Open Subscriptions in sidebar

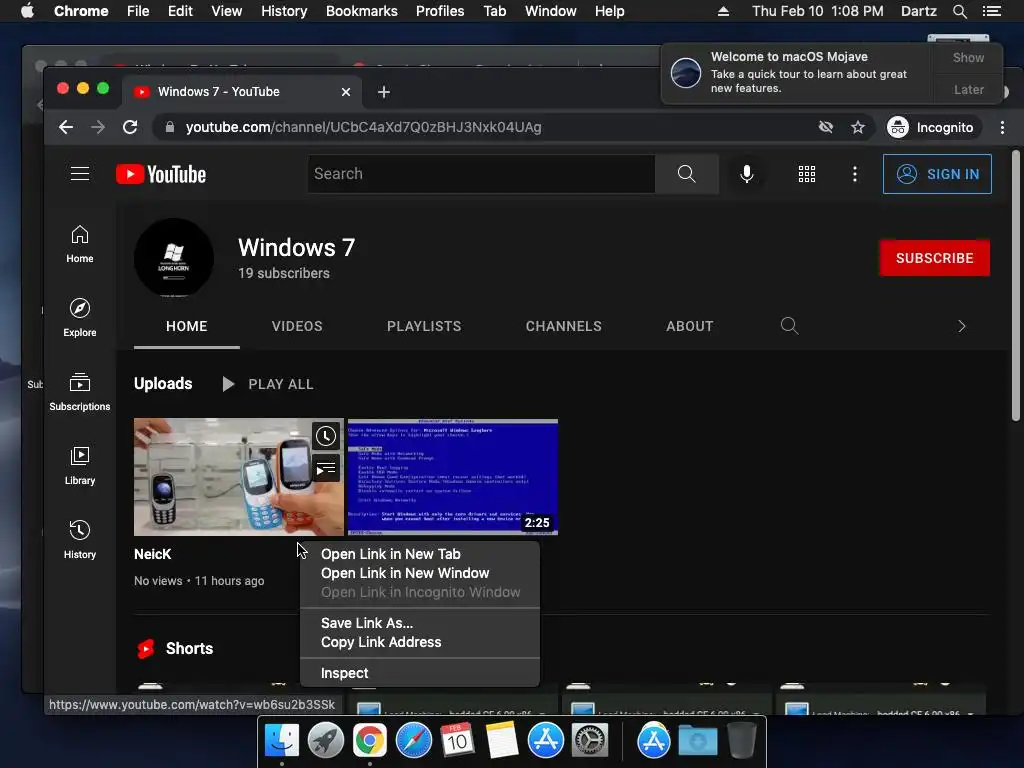pyautogui.click(x=80, y=392)
